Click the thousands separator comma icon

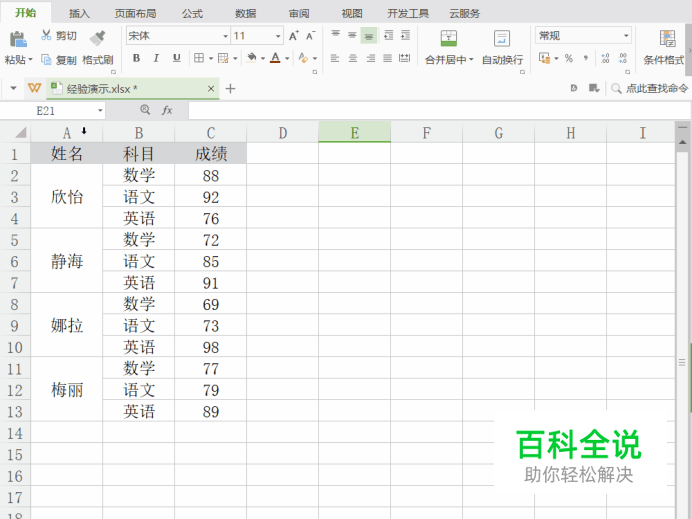pyautogui.click(x=586, y=58)
